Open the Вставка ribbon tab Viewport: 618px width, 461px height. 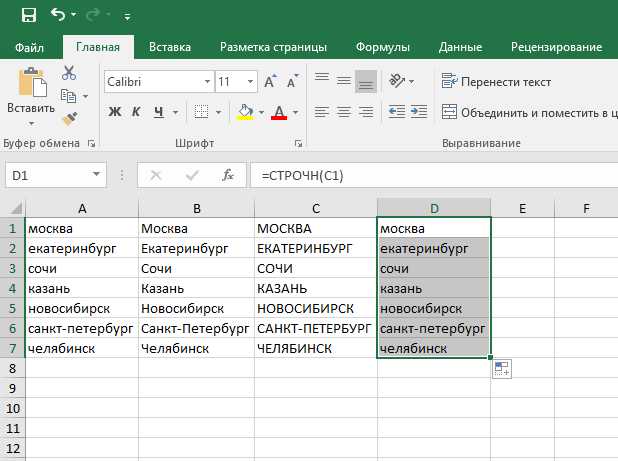click(170, 47)
